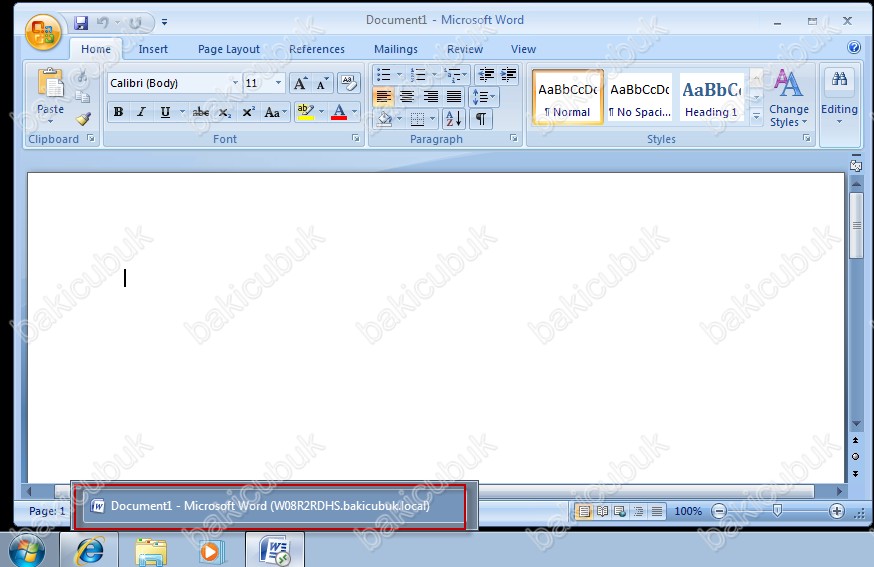Open the Office Button menu

(x=43, y=32)
